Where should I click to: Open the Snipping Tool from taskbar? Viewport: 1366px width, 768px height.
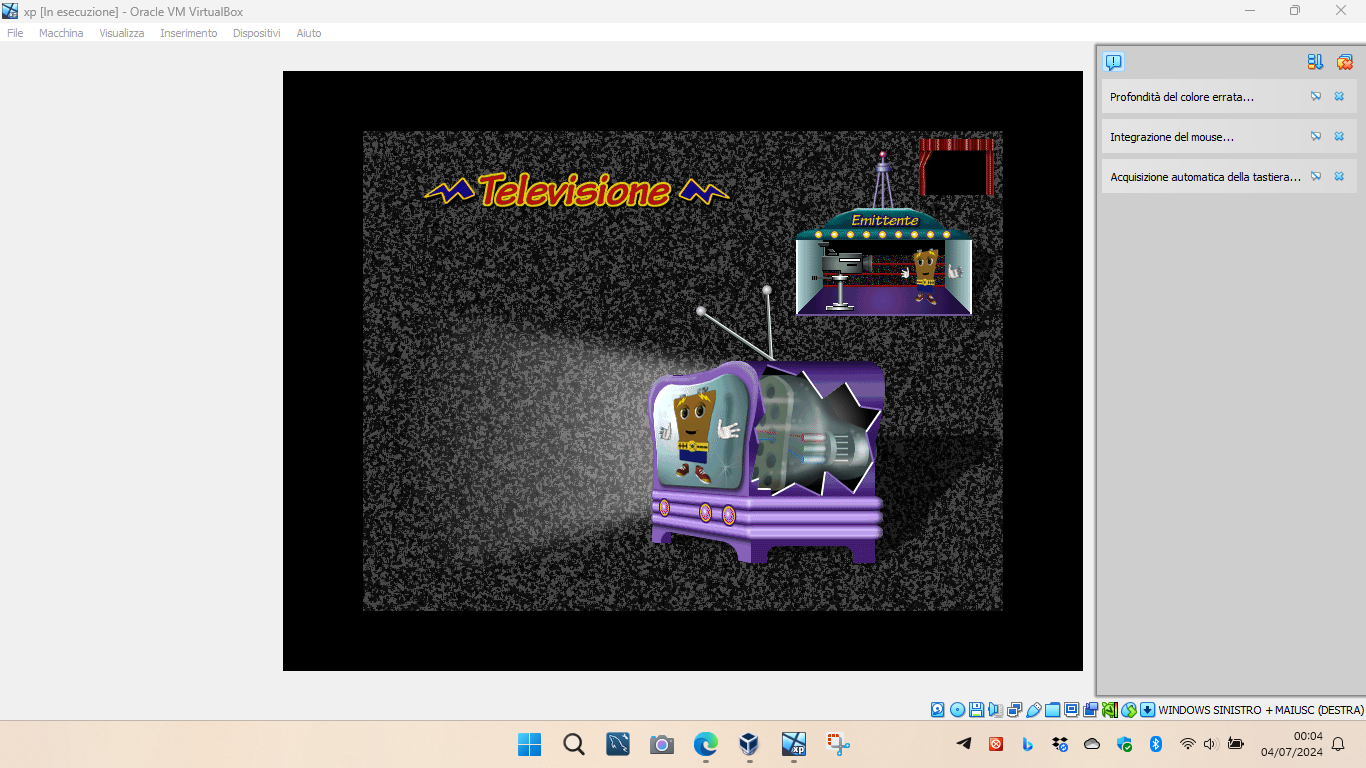point(838,744)
